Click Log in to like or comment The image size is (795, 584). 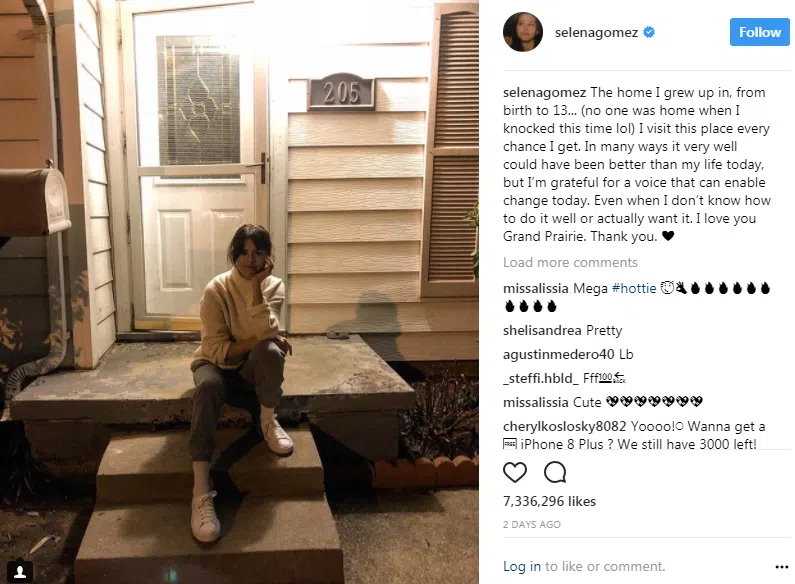(x=522, y=566)
